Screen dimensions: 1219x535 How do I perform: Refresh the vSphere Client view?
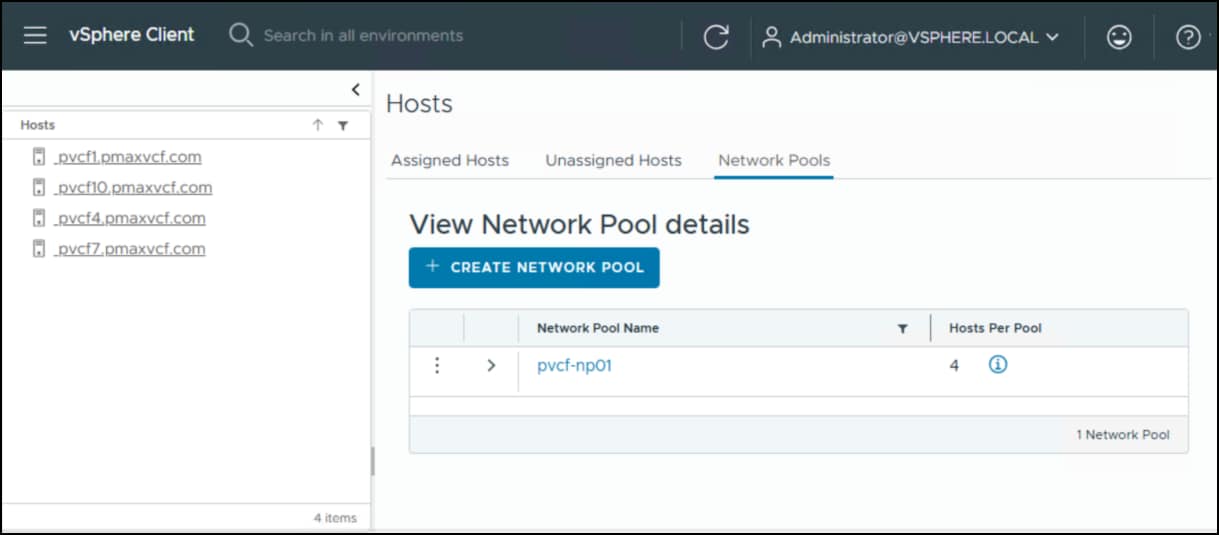point(716,37)
